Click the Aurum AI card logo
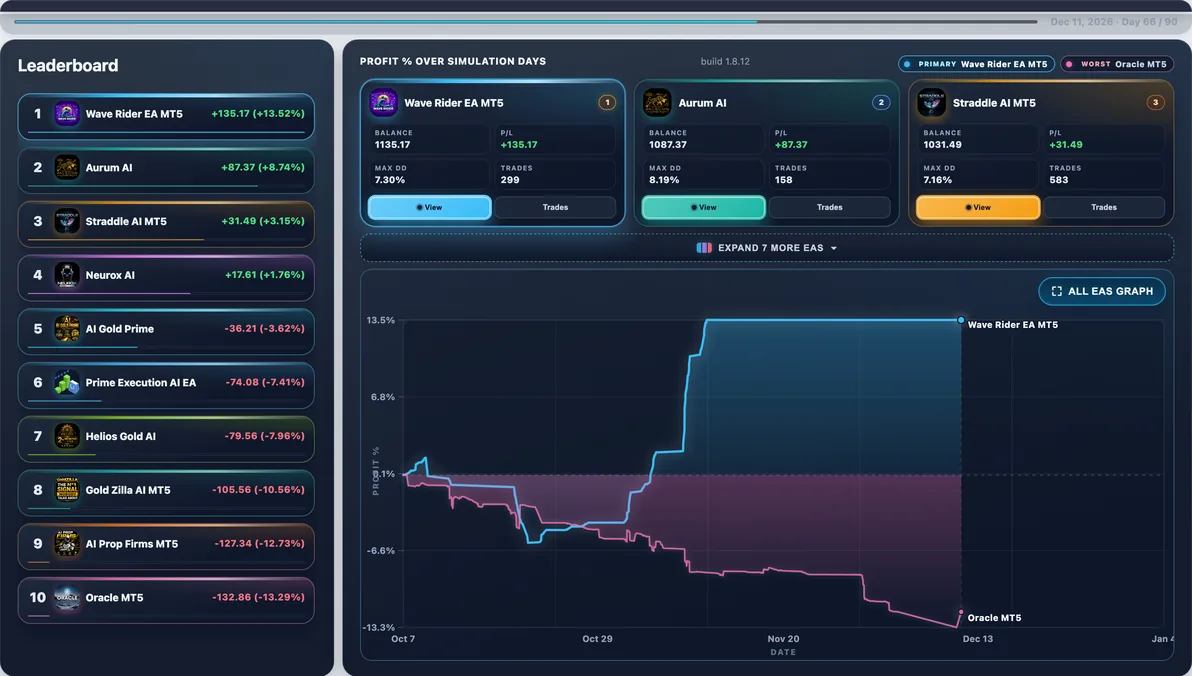Screen dimensions: 1192x676 point(657,103)
